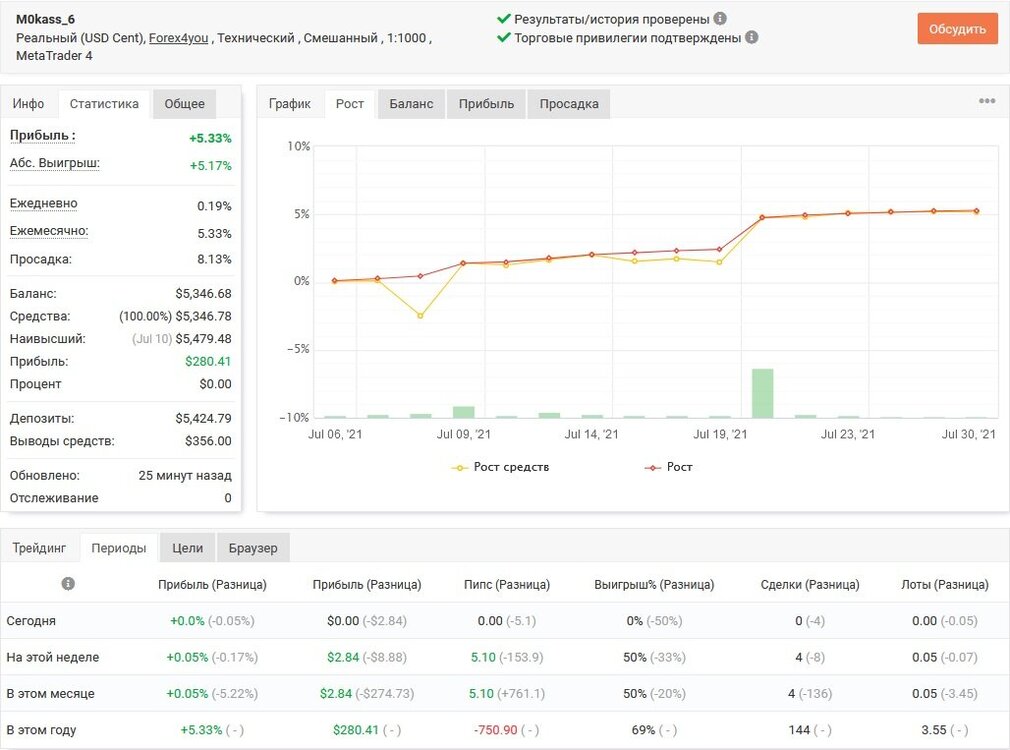Viewport: 1010px width, 750px height.
Task: Click the Абс. Выигрыш label
Action: [55, 163]
